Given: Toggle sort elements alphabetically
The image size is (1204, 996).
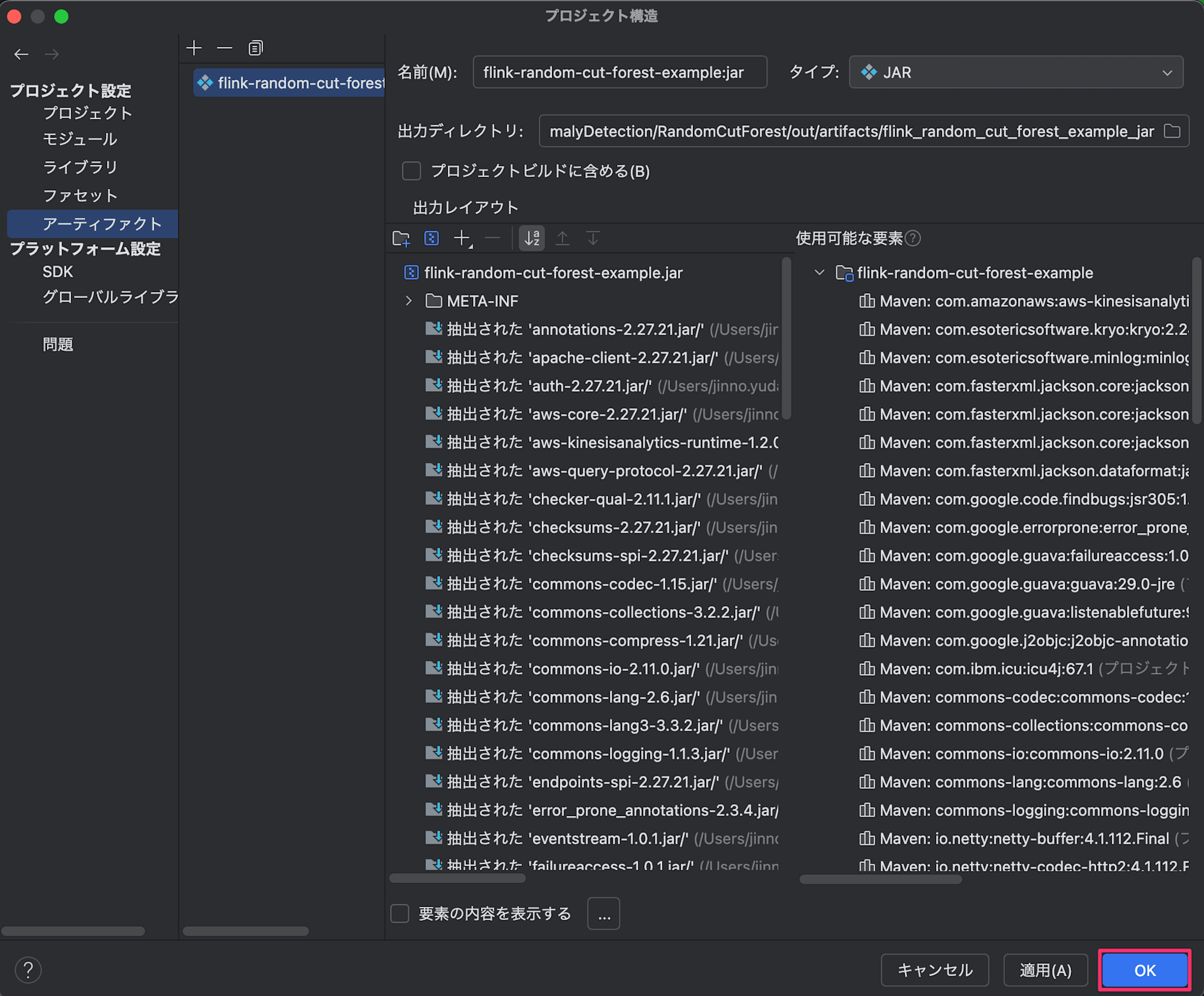Looking at the screenshot, I should pyautogui.click(x=532, y=238).
